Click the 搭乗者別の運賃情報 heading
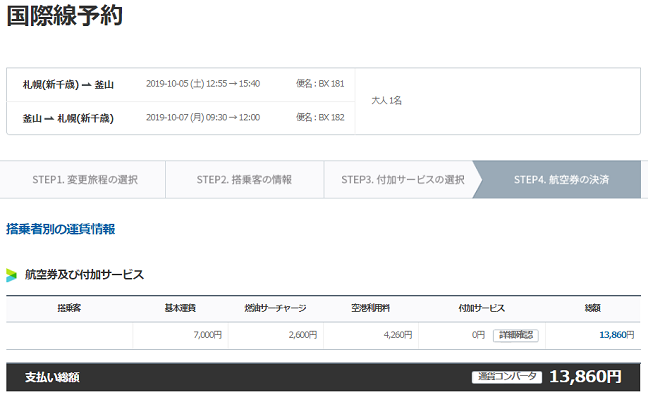This screenshot has height=397, width=648. (61, 229)
